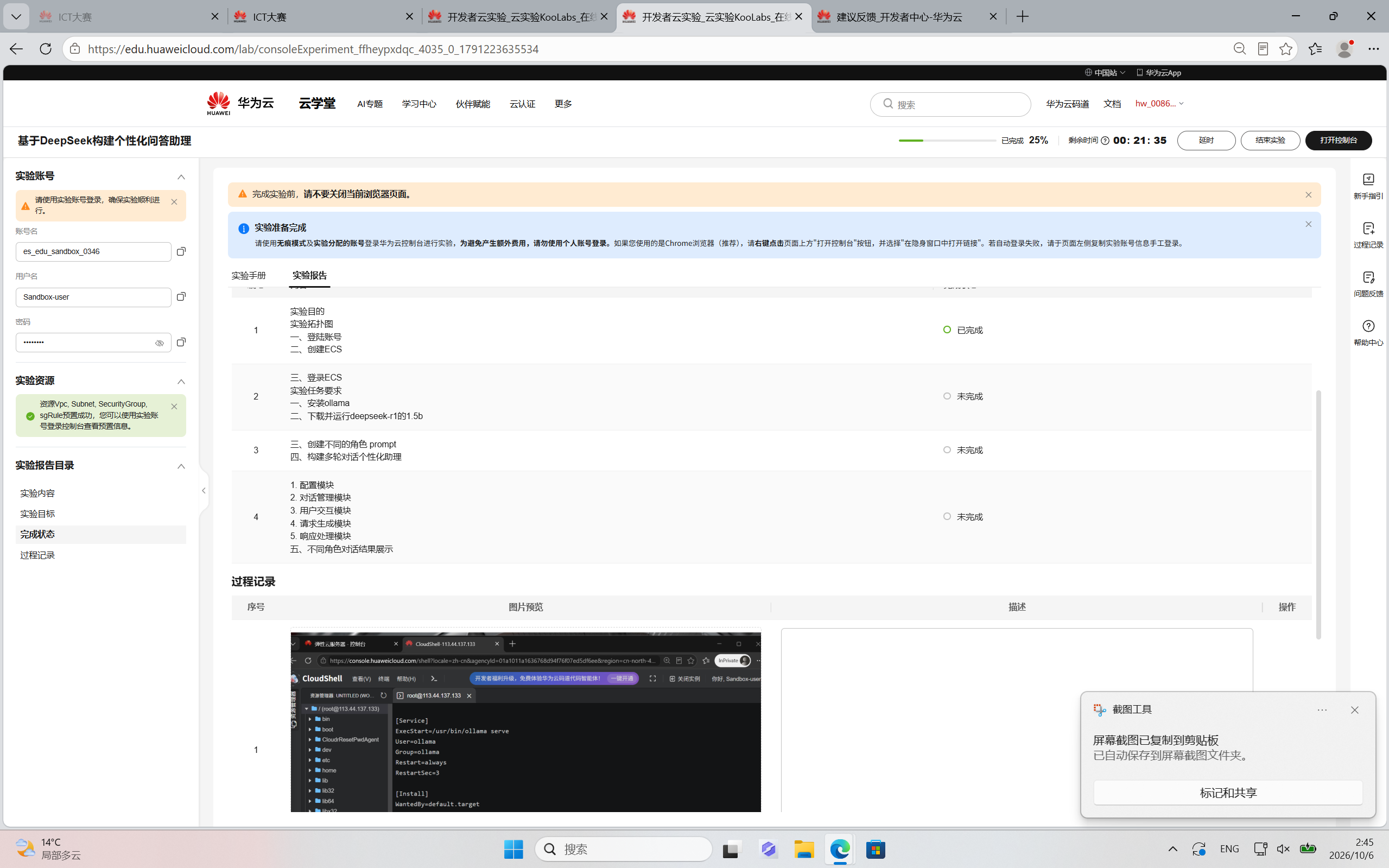Viewport: 1389px width, 868px height.
Task: Open File Explorer from taskbar
Action: click(x=803, y=848)
